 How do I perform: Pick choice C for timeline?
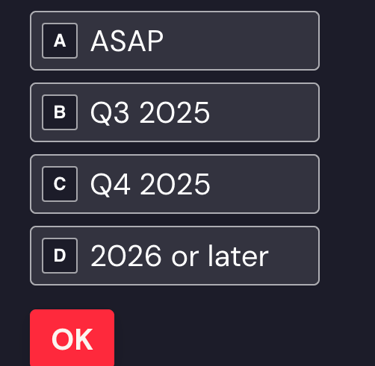click(175, 184)
